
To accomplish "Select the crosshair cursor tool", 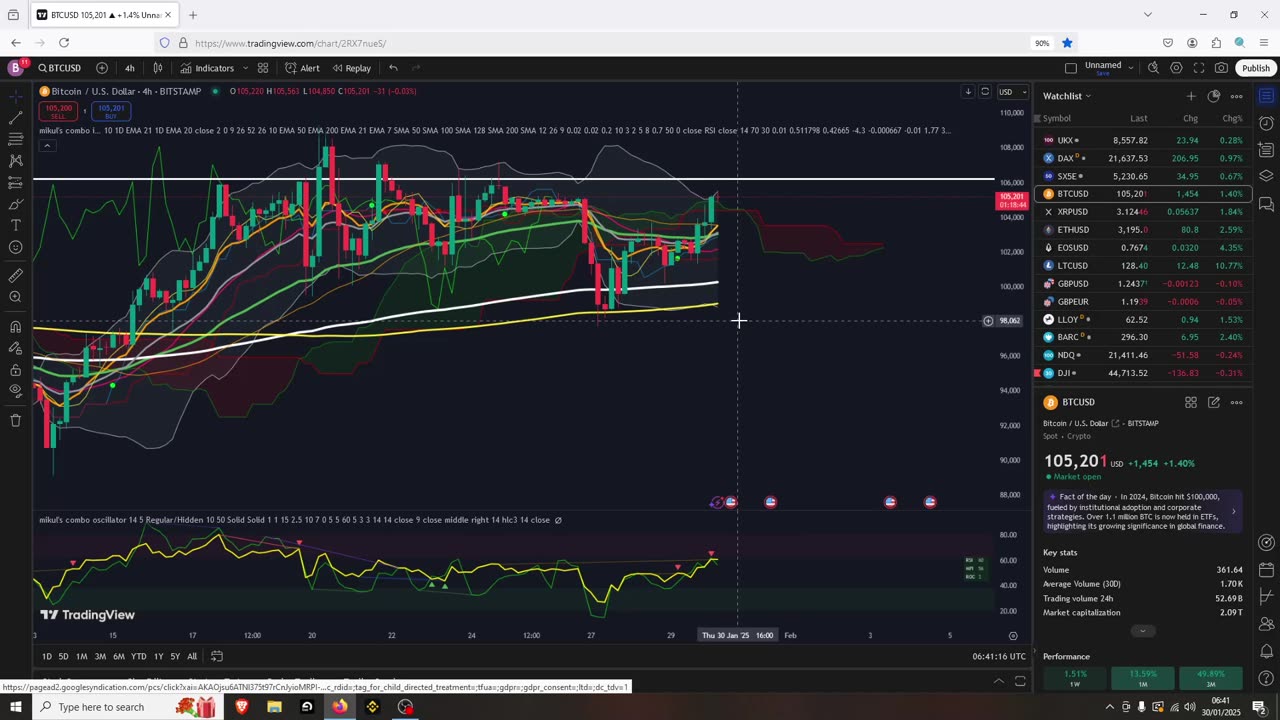I will (x=15, y=96).
